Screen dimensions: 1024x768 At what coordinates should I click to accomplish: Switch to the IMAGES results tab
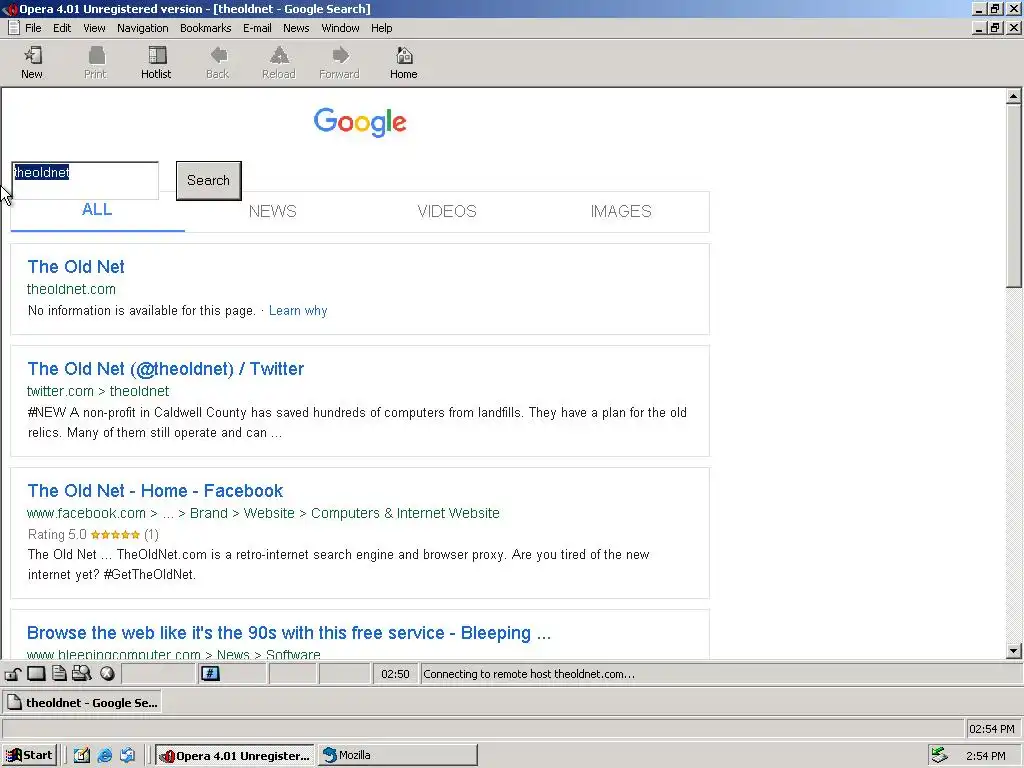621,211
